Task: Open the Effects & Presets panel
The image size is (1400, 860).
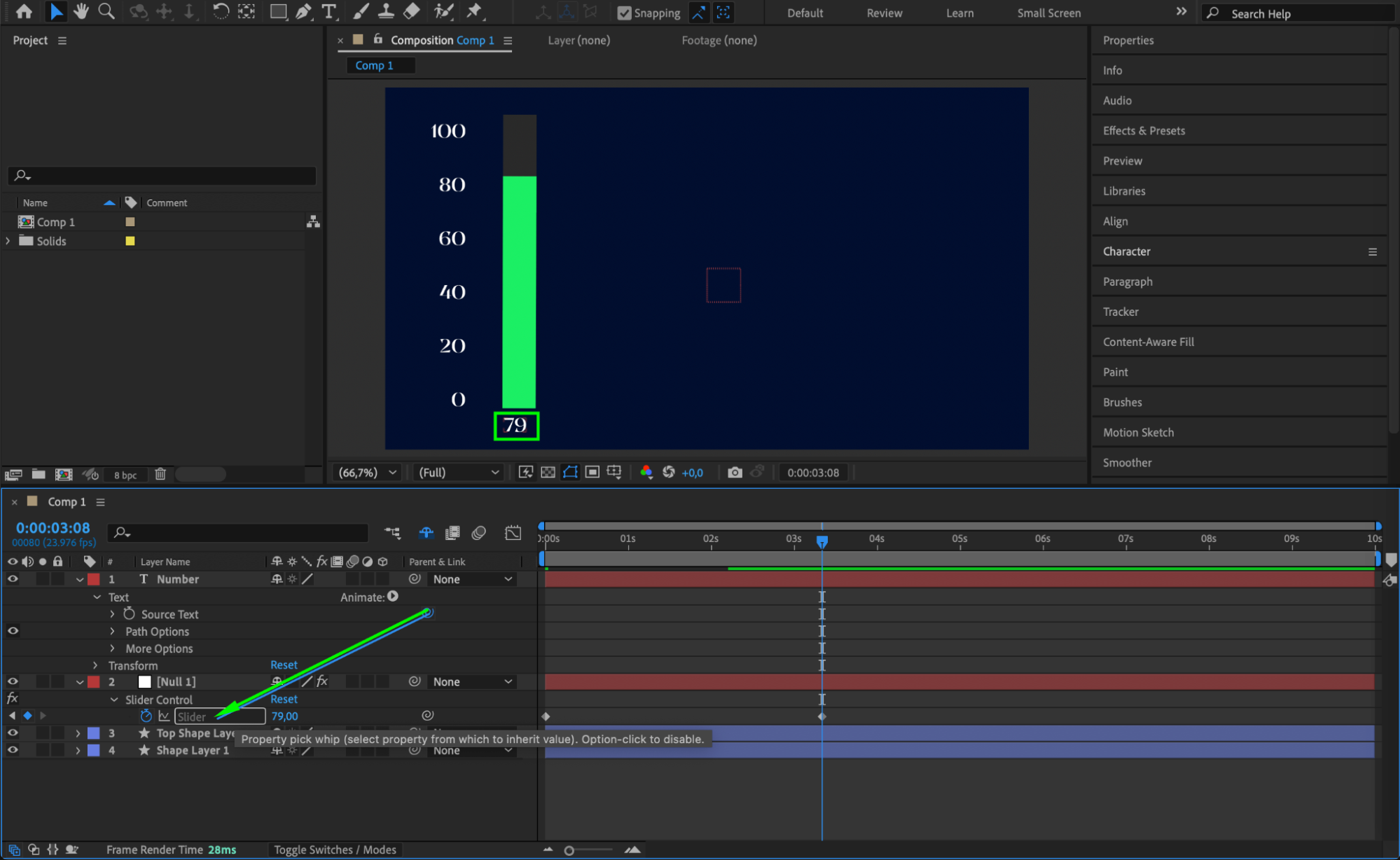Action: (1144, 130)
